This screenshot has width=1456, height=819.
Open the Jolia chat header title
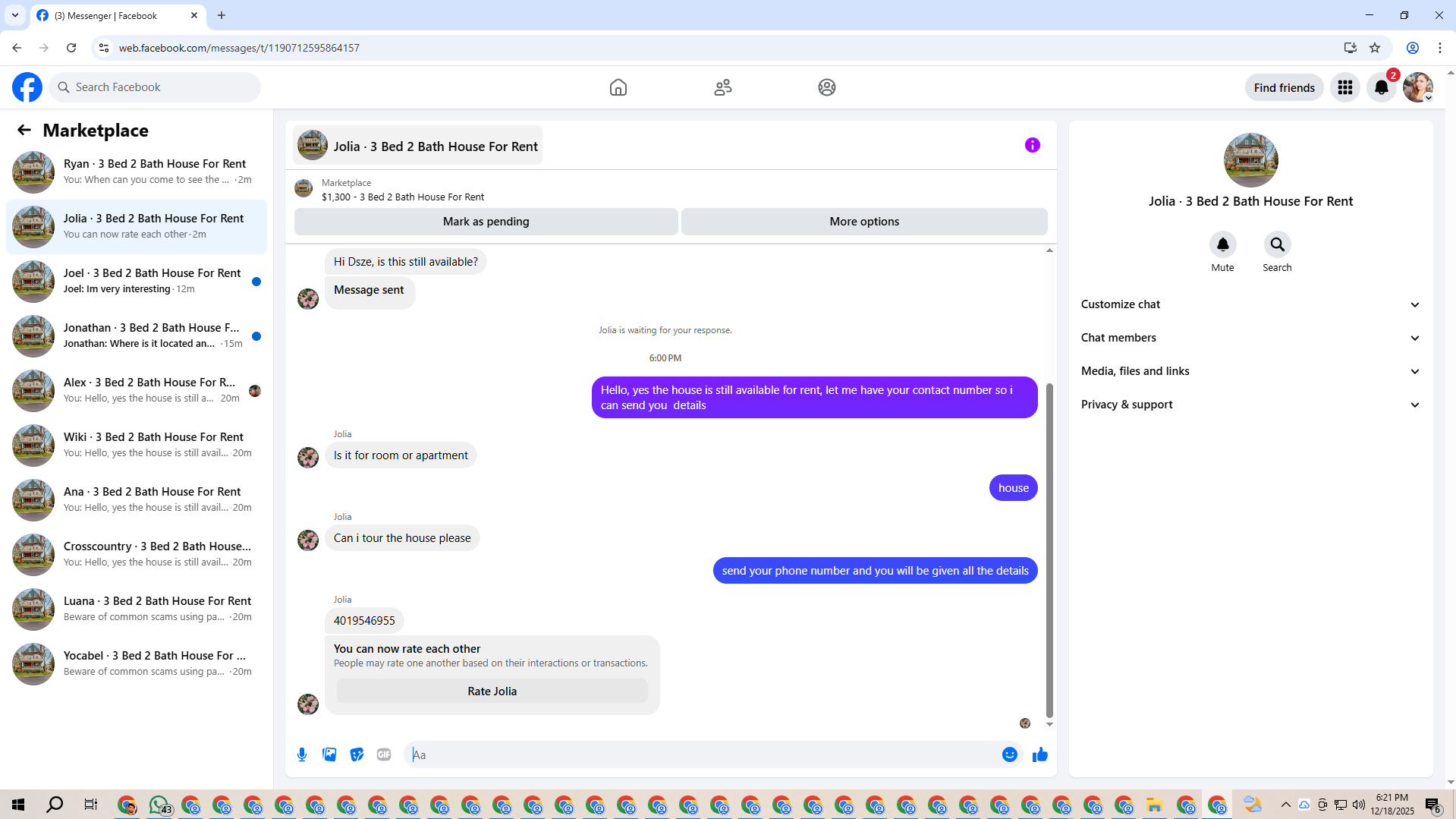tap(417, 145)
